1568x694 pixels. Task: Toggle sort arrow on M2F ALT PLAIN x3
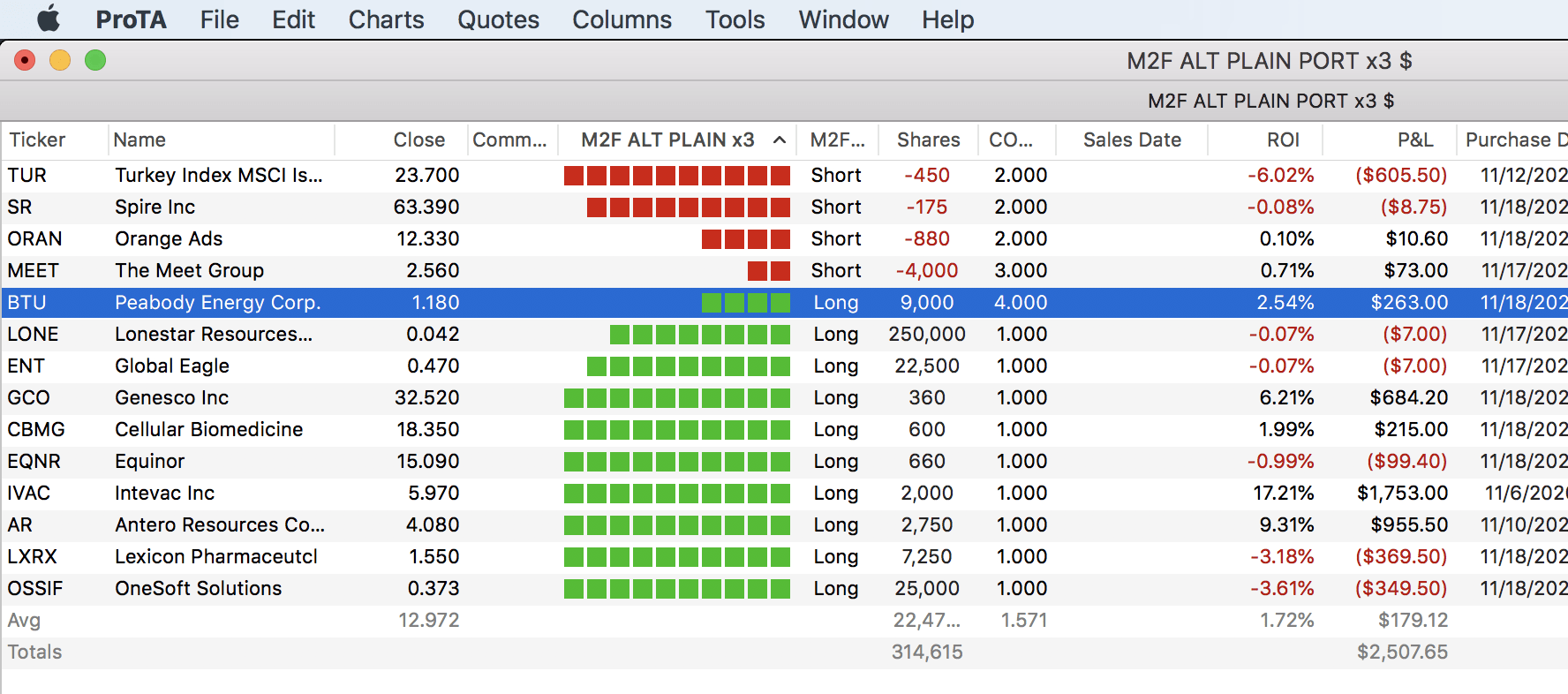pos(780,140)
